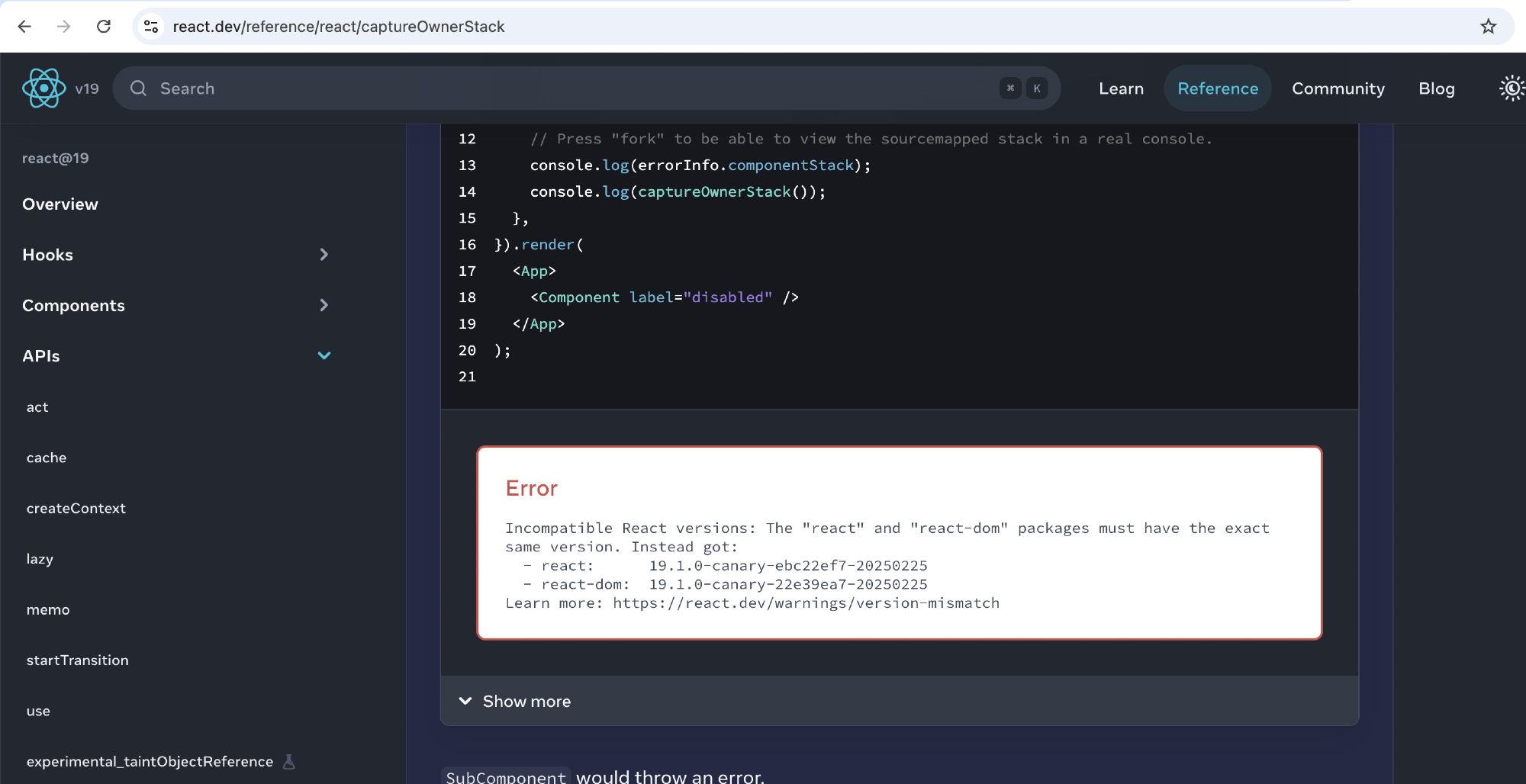
Task: Expand code with Show more
Action: coord(515,701)
